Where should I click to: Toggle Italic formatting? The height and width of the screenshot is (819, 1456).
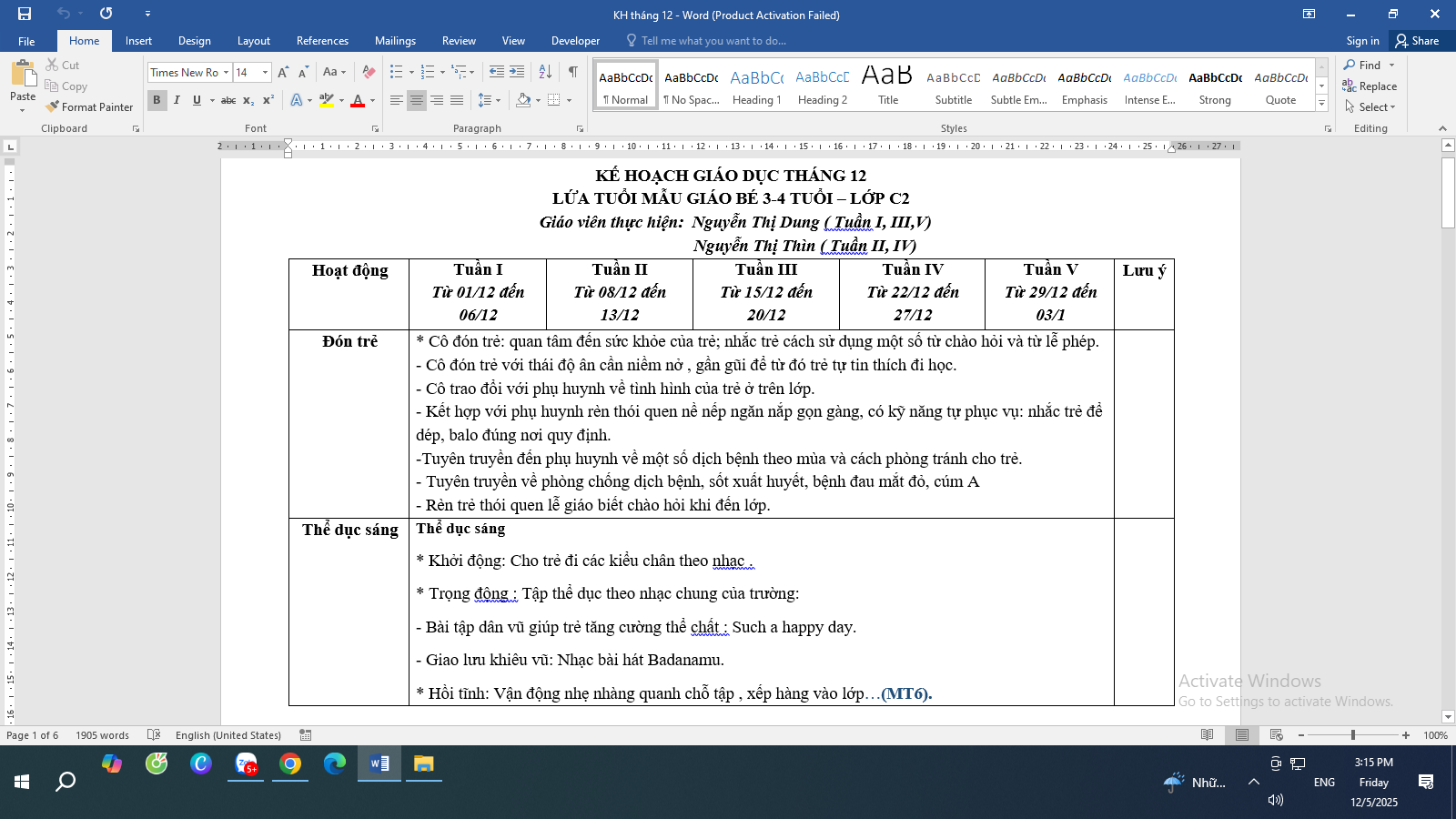pos(177,100)
